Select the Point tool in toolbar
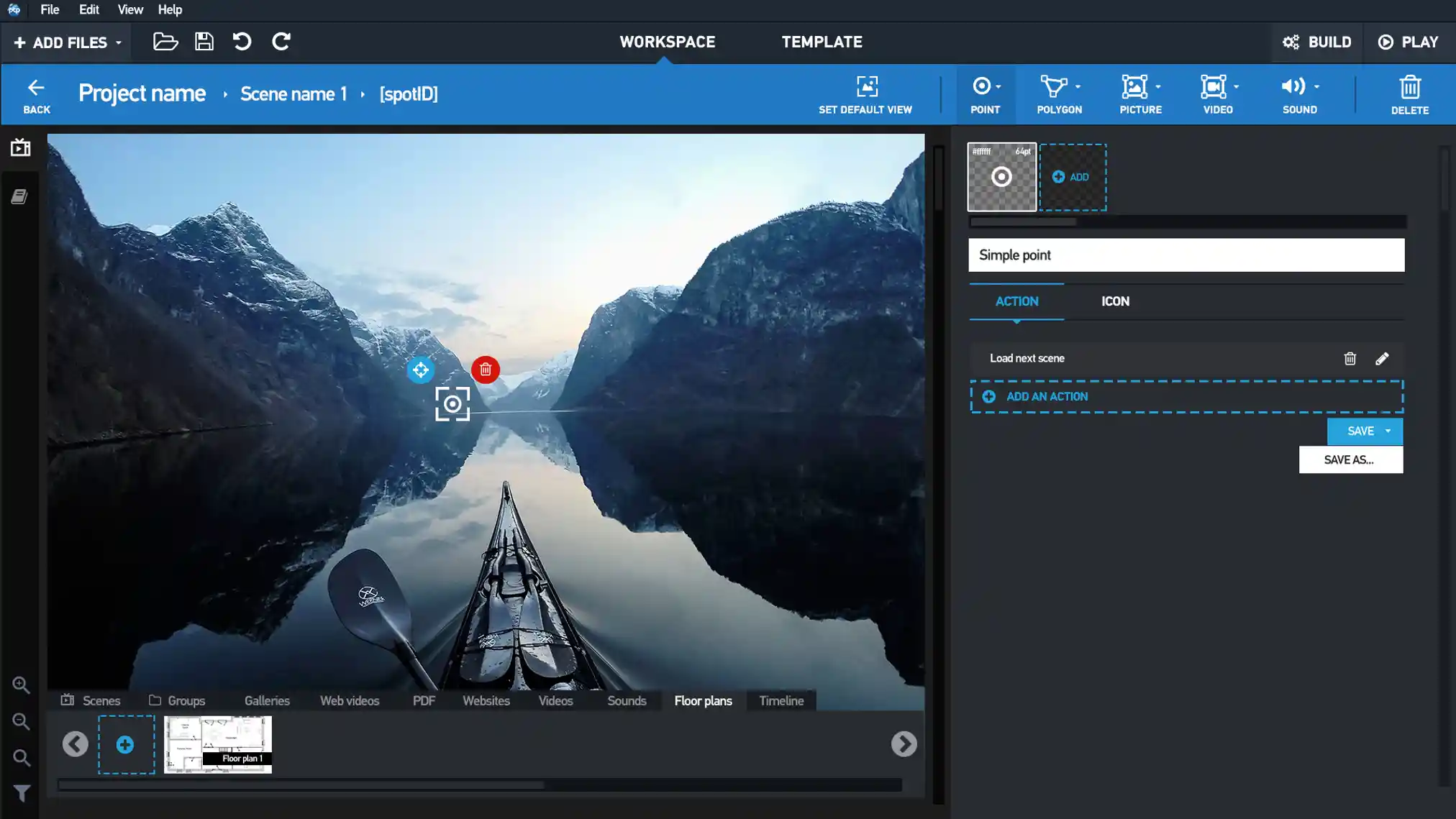Viewport: 1456px width, 819px height. point(984,93)
